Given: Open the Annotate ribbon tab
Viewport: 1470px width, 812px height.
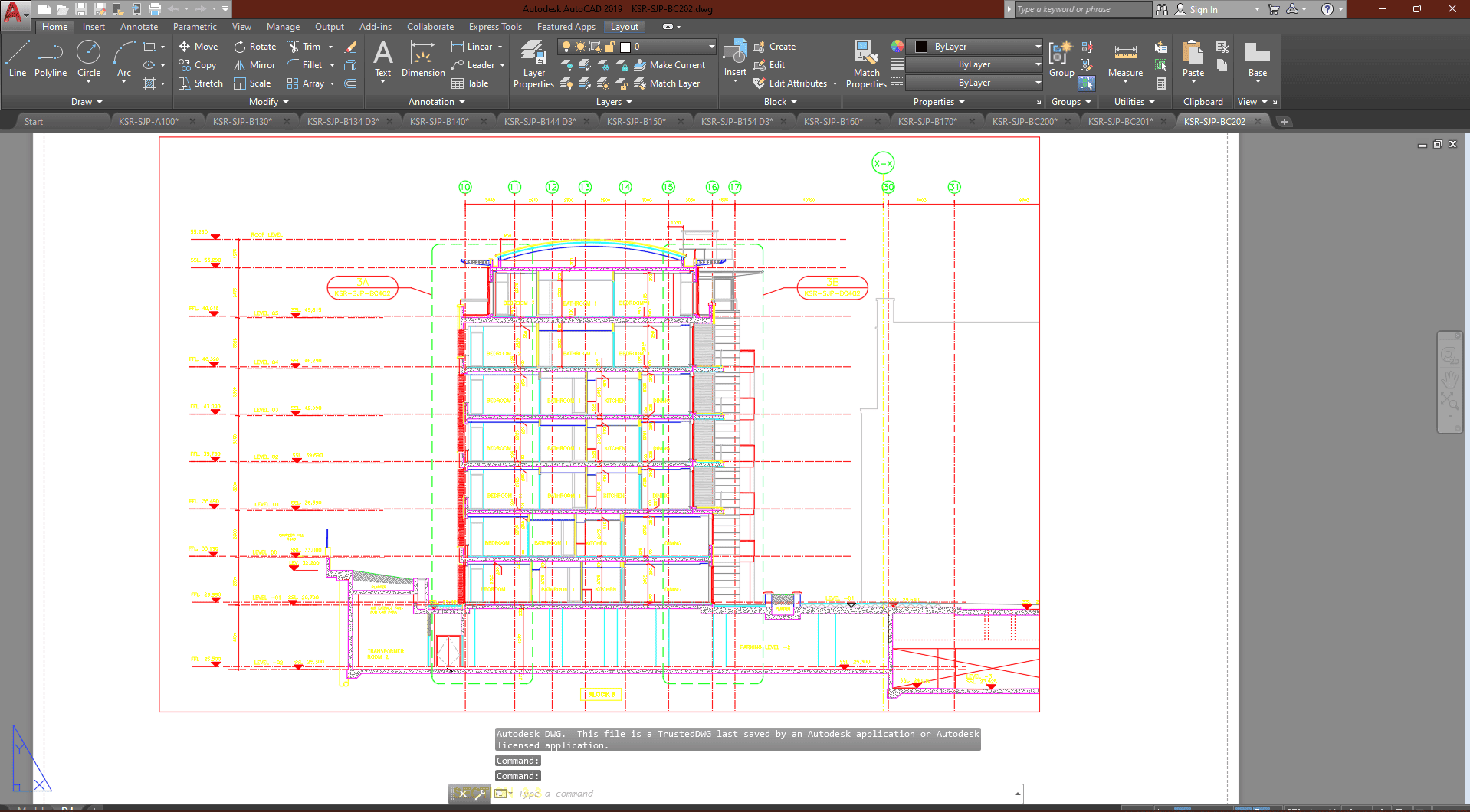Looking at the screenshot, I should tap(139, 27).
